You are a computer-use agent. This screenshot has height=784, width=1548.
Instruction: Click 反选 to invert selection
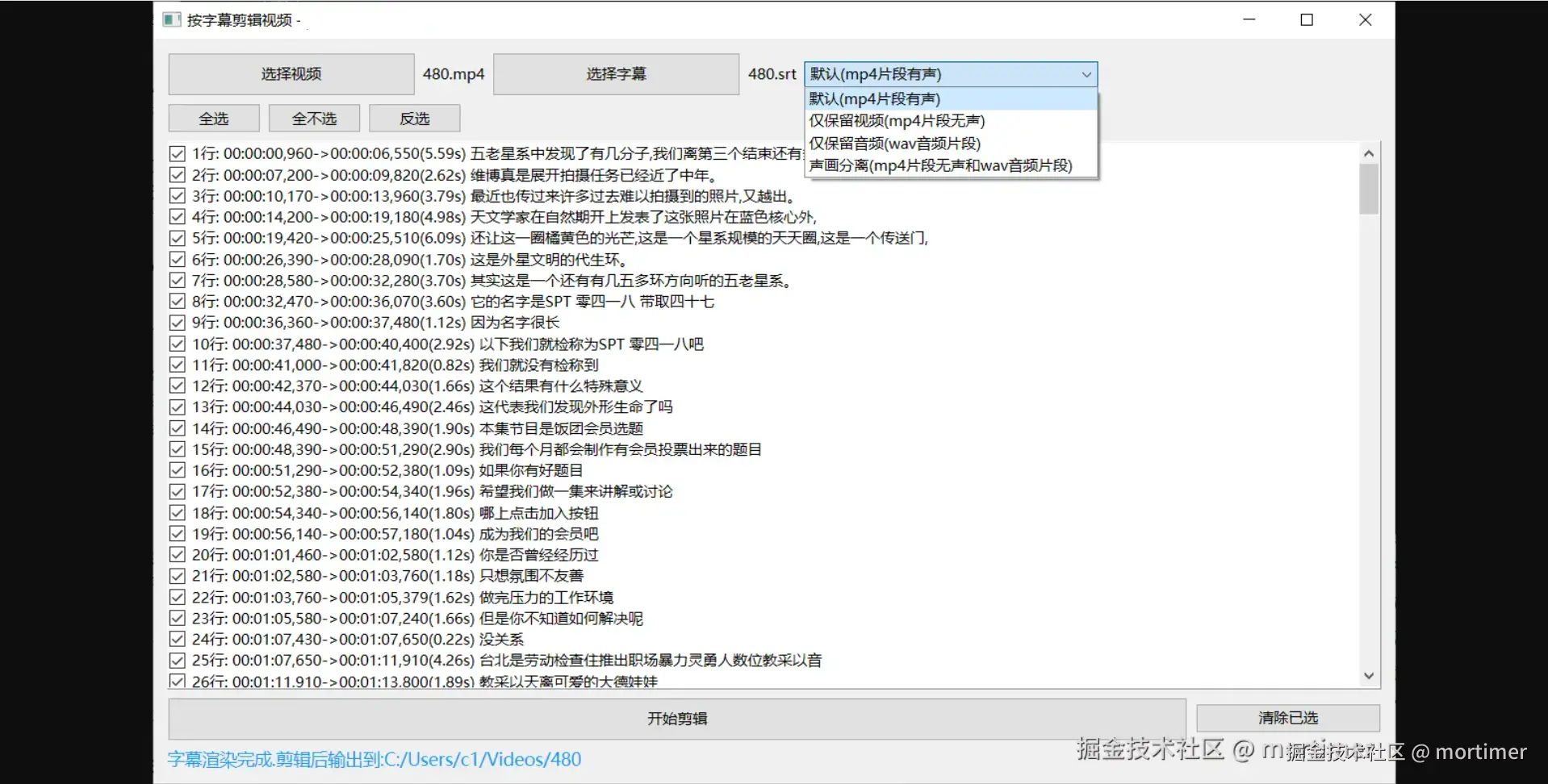click(x=414, y=118)
